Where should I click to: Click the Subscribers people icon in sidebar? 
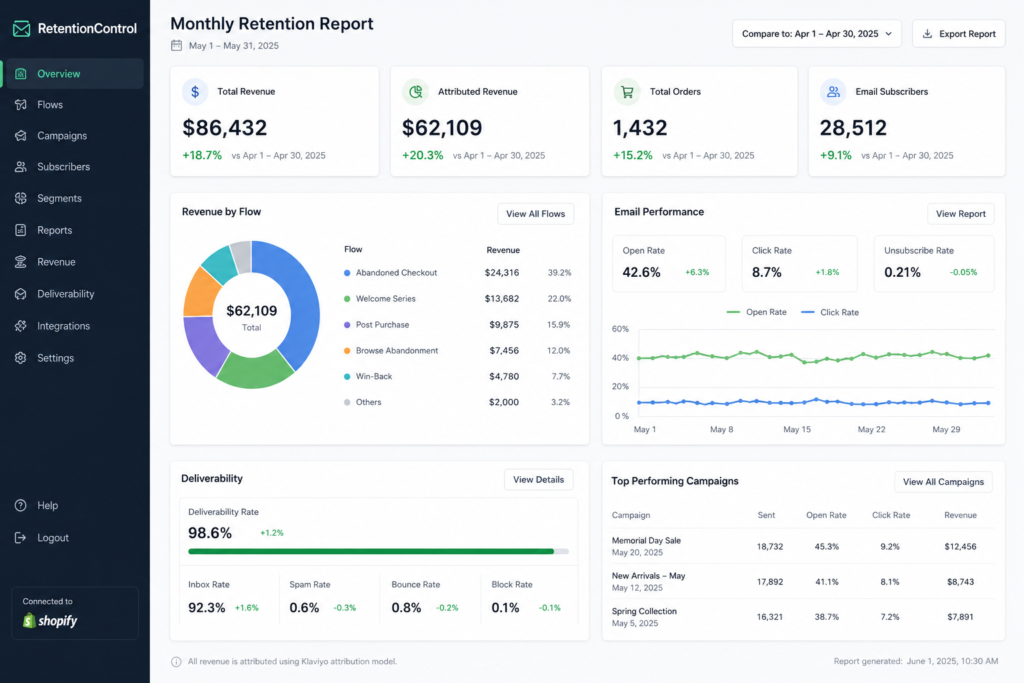(x=21, y=167)
